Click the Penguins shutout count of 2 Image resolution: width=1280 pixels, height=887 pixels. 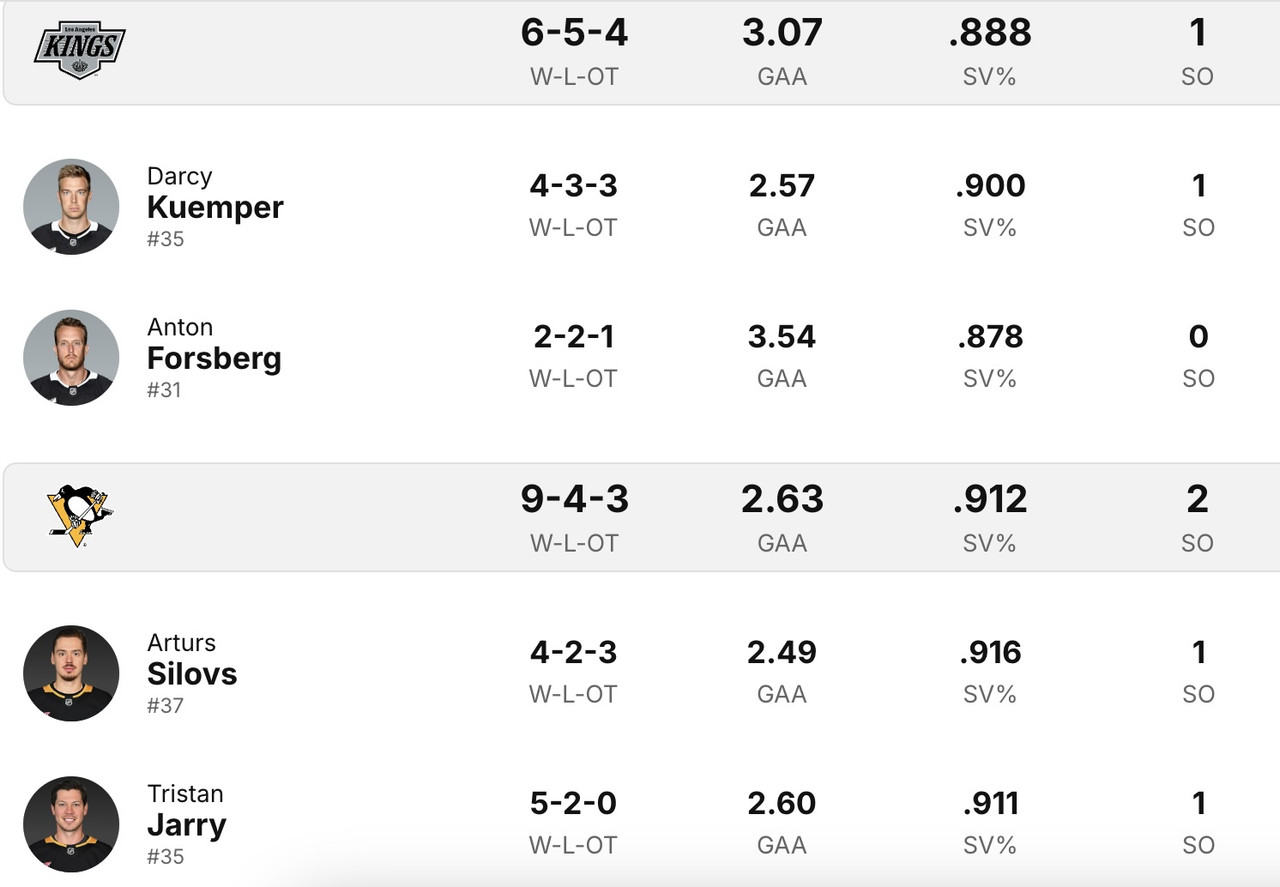click(1197, 499)
